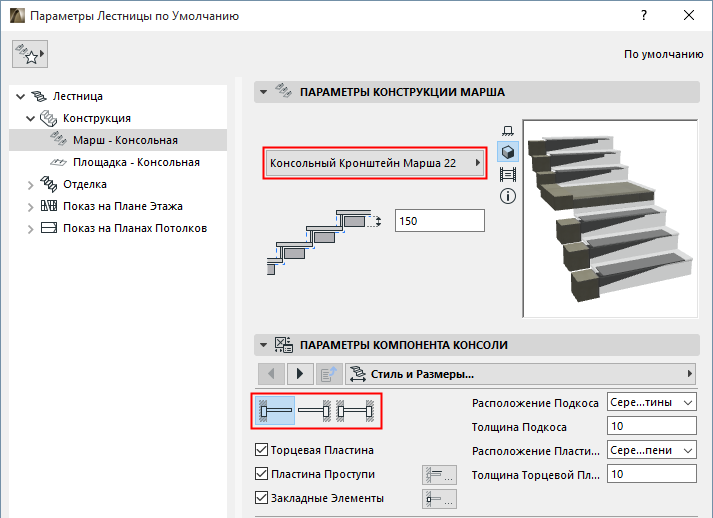Click the 150 bracket height field
The width and height of the screenshot is (713, 518).
click(440, 221)
